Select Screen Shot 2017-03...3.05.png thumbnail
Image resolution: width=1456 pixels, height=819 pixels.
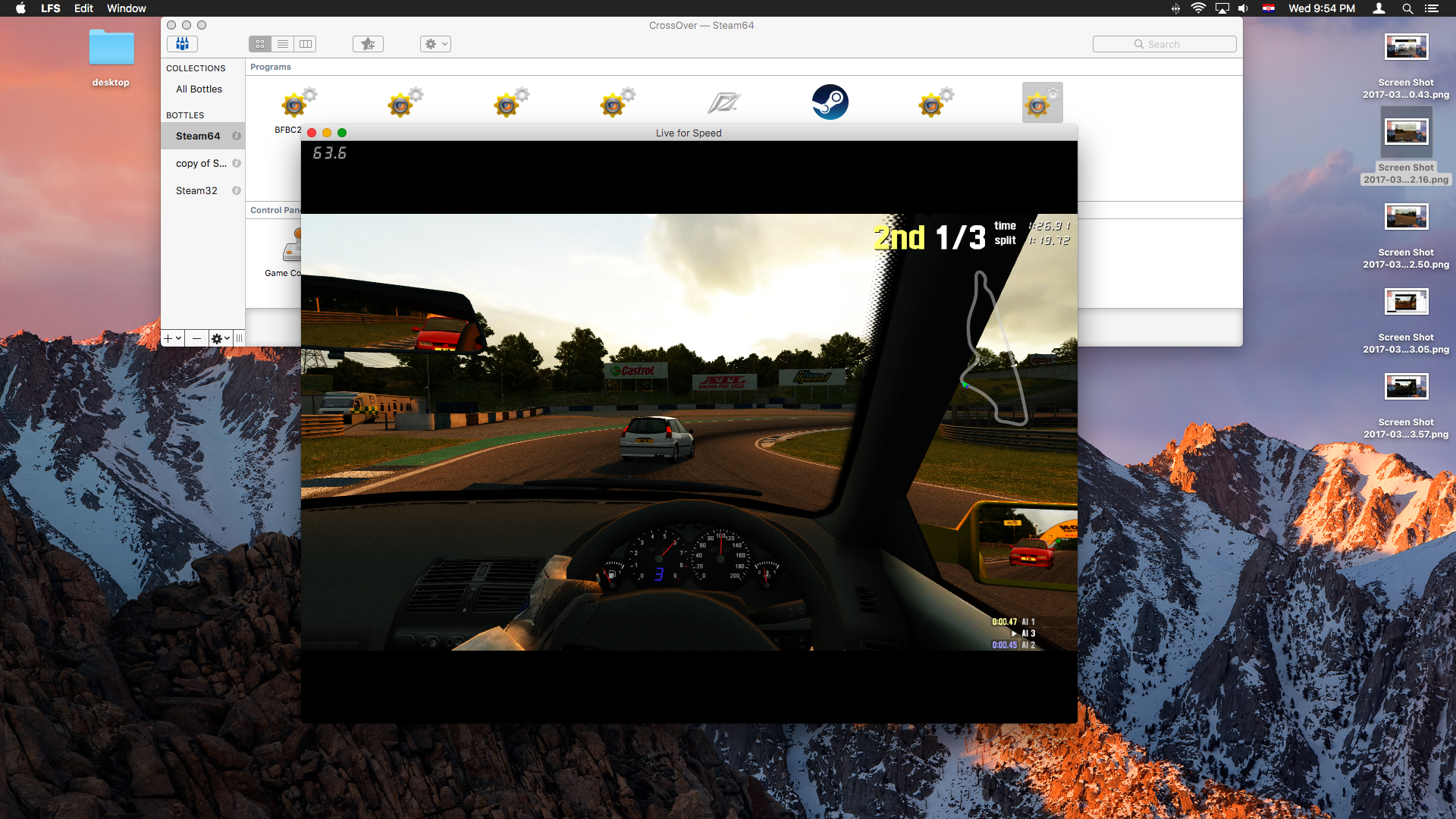point(1406,302)
